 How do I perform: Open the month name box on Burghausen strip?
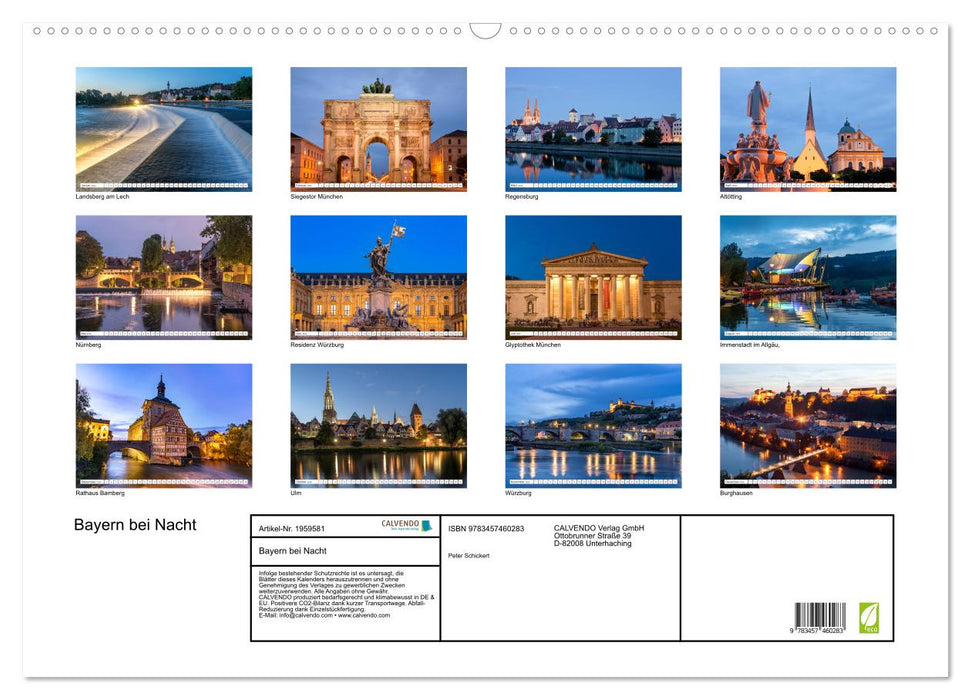732,484
